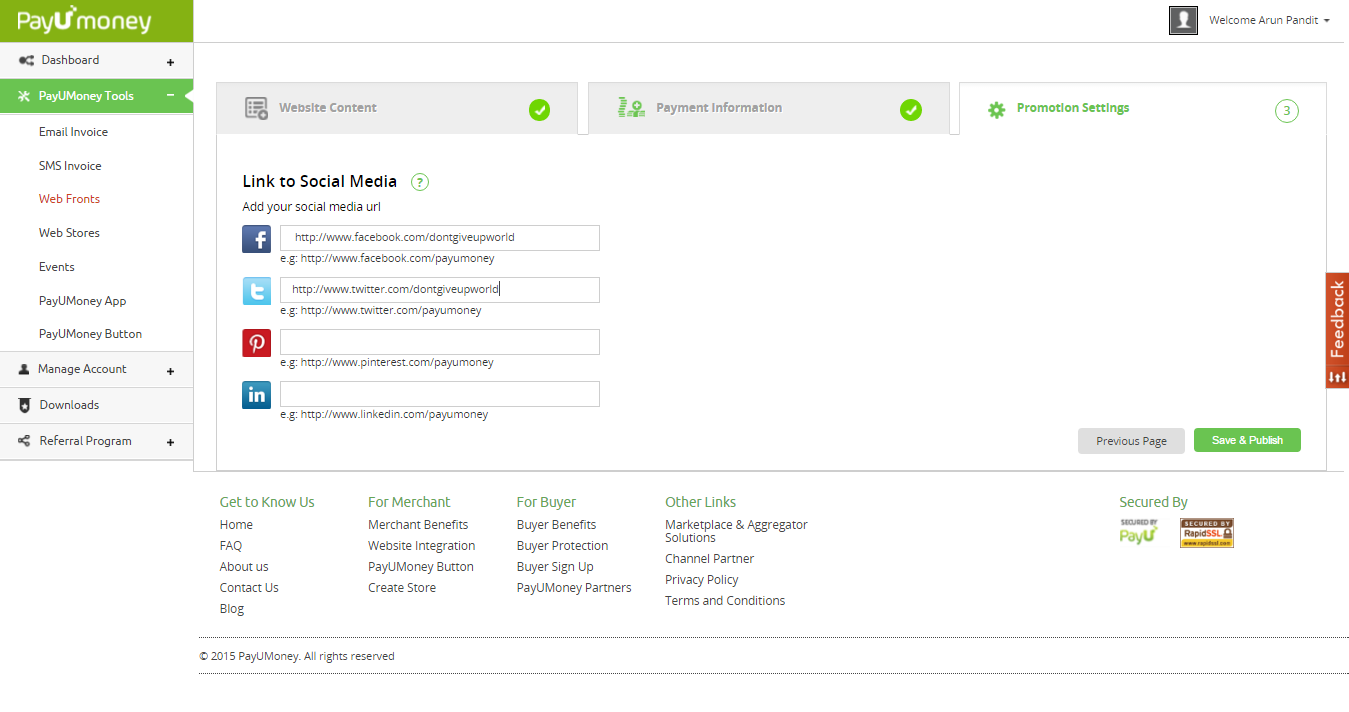Switch to the Website Content tab
The image size is (1349, 712).
pyautogui.click(x=397, y=108)
